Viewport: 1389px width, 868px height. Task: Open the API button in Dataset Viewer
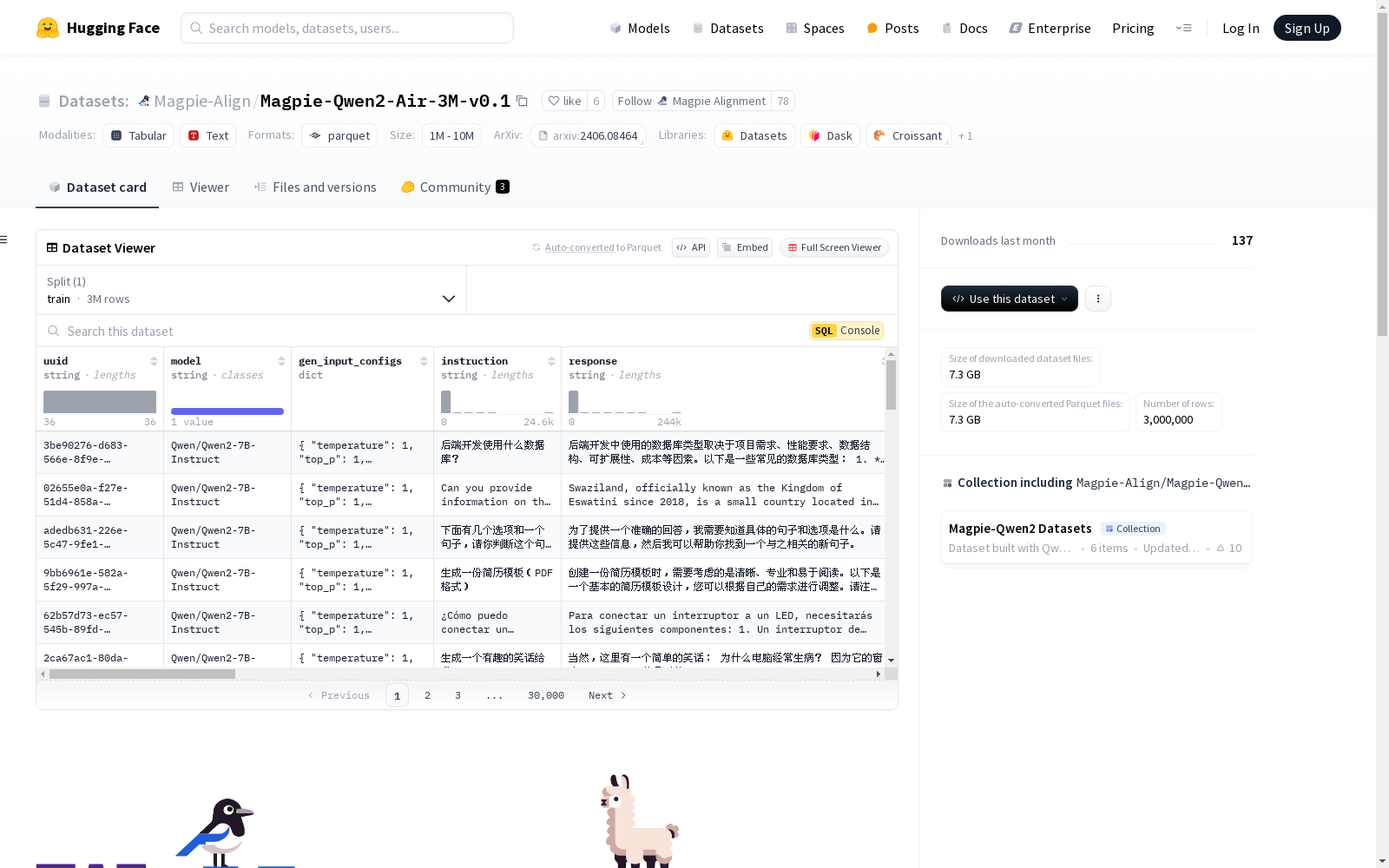click(691, 247)
